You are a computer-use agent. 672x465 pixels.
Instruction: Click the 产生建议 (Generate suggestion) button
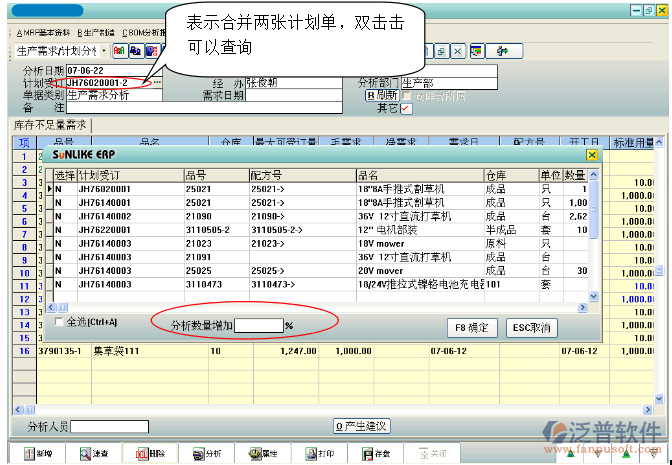[x=361, y=426]
